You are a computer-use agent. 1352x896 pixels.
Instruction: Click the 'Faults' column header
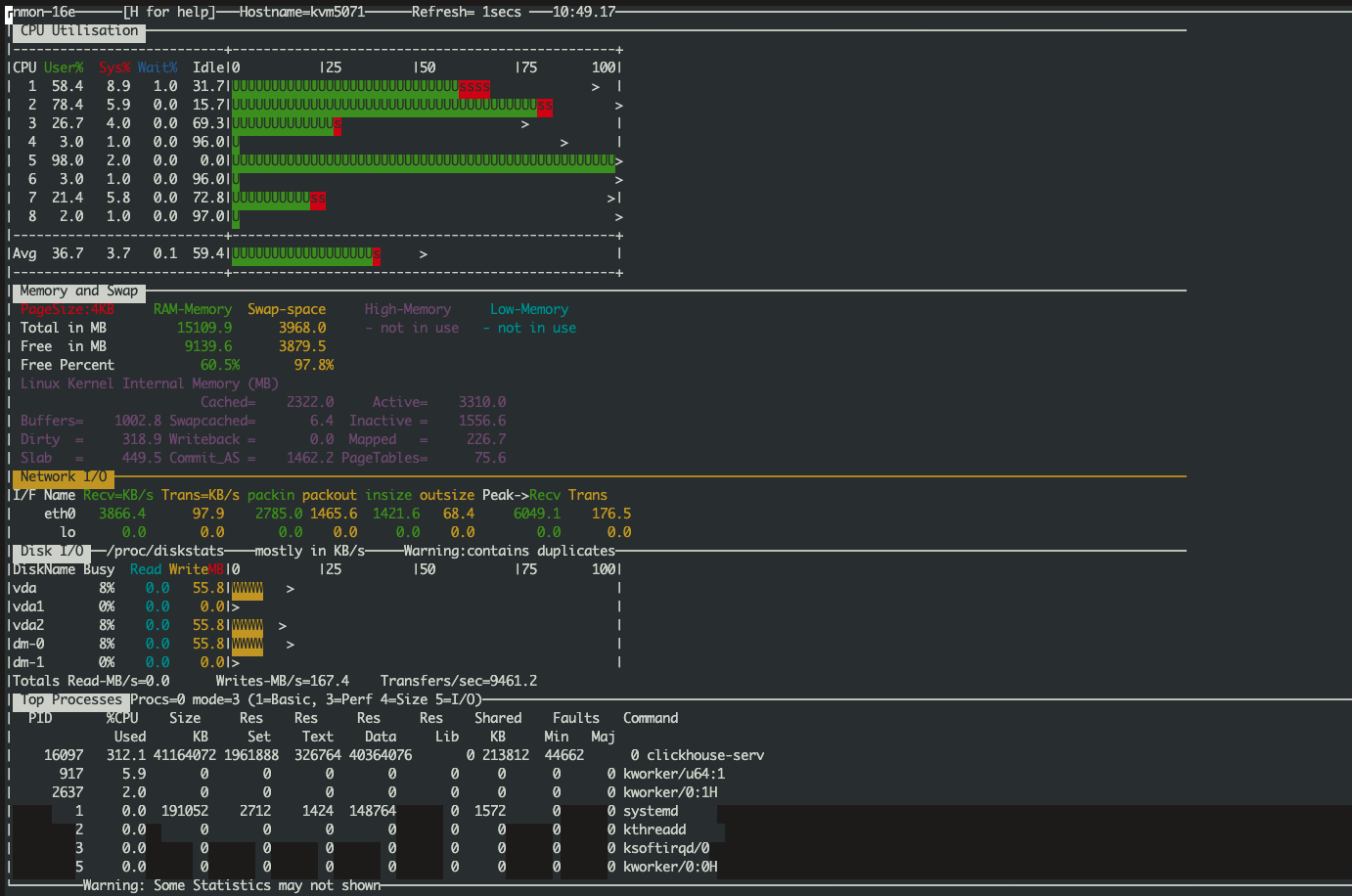coord(576,718)
